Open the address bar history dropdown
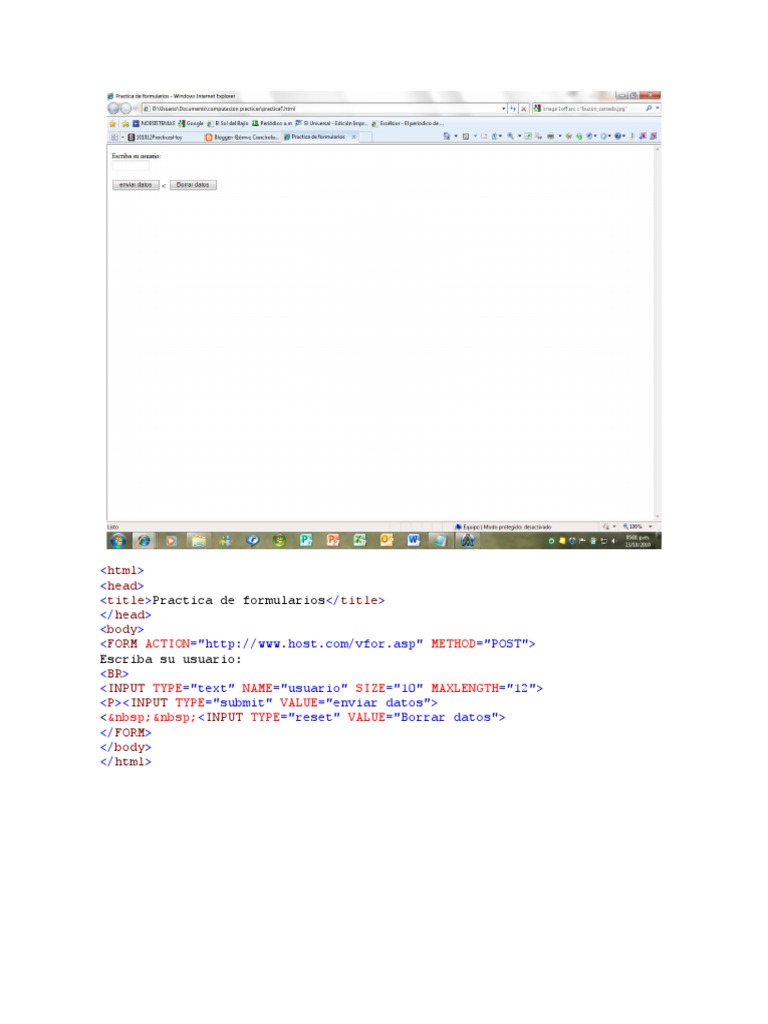Viewport: 768px width, 1024px height. coord(504,108)
